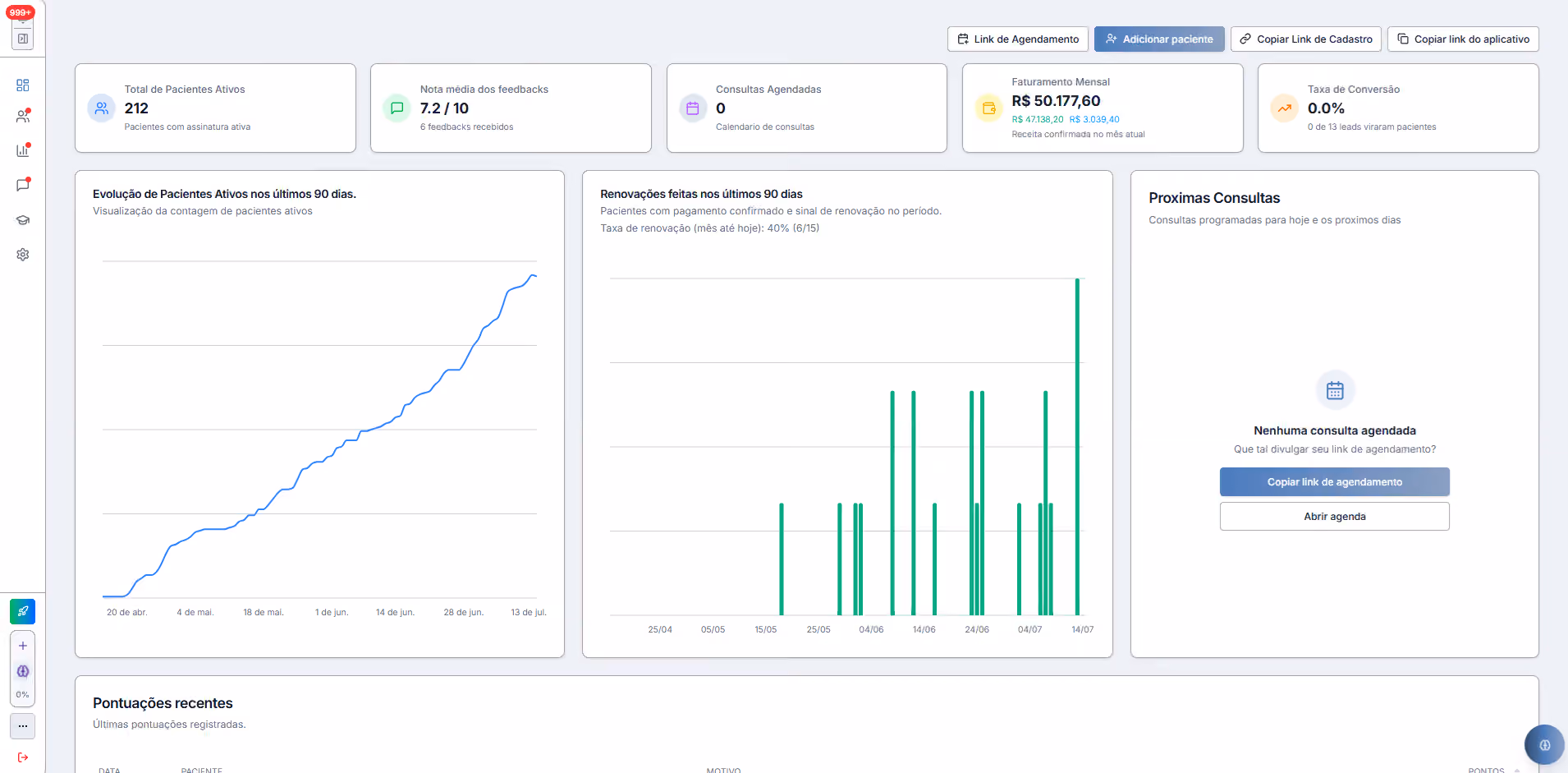This screenshot has width=1568, height=773.
Task: Click the 14/07 label on the renewals chart
Action: point(1082,630)
